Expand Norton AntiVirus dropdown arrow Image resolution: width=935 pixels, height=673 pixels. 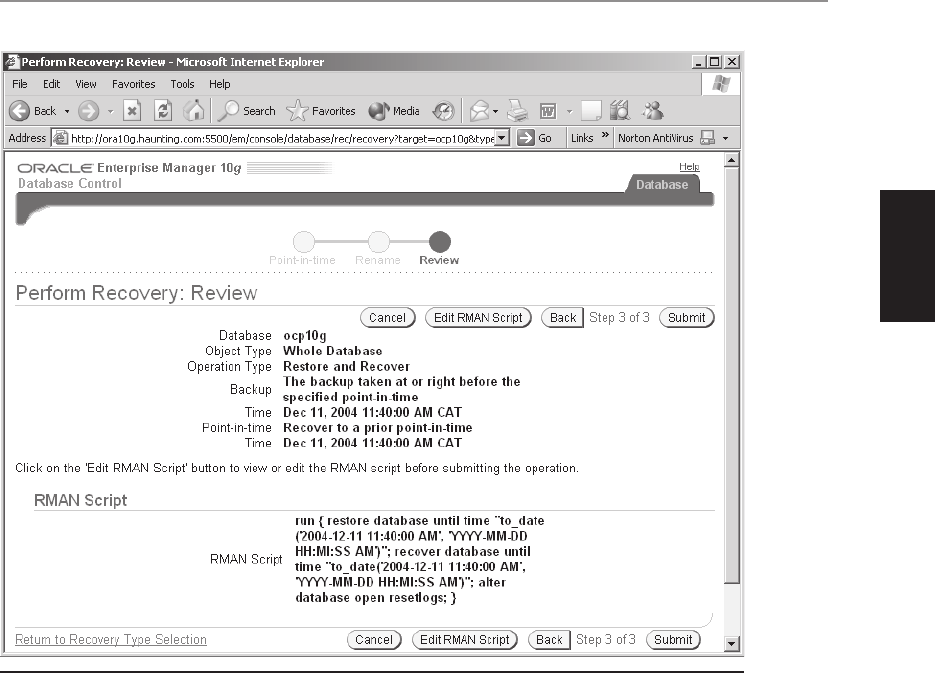[x=726, y=138]
